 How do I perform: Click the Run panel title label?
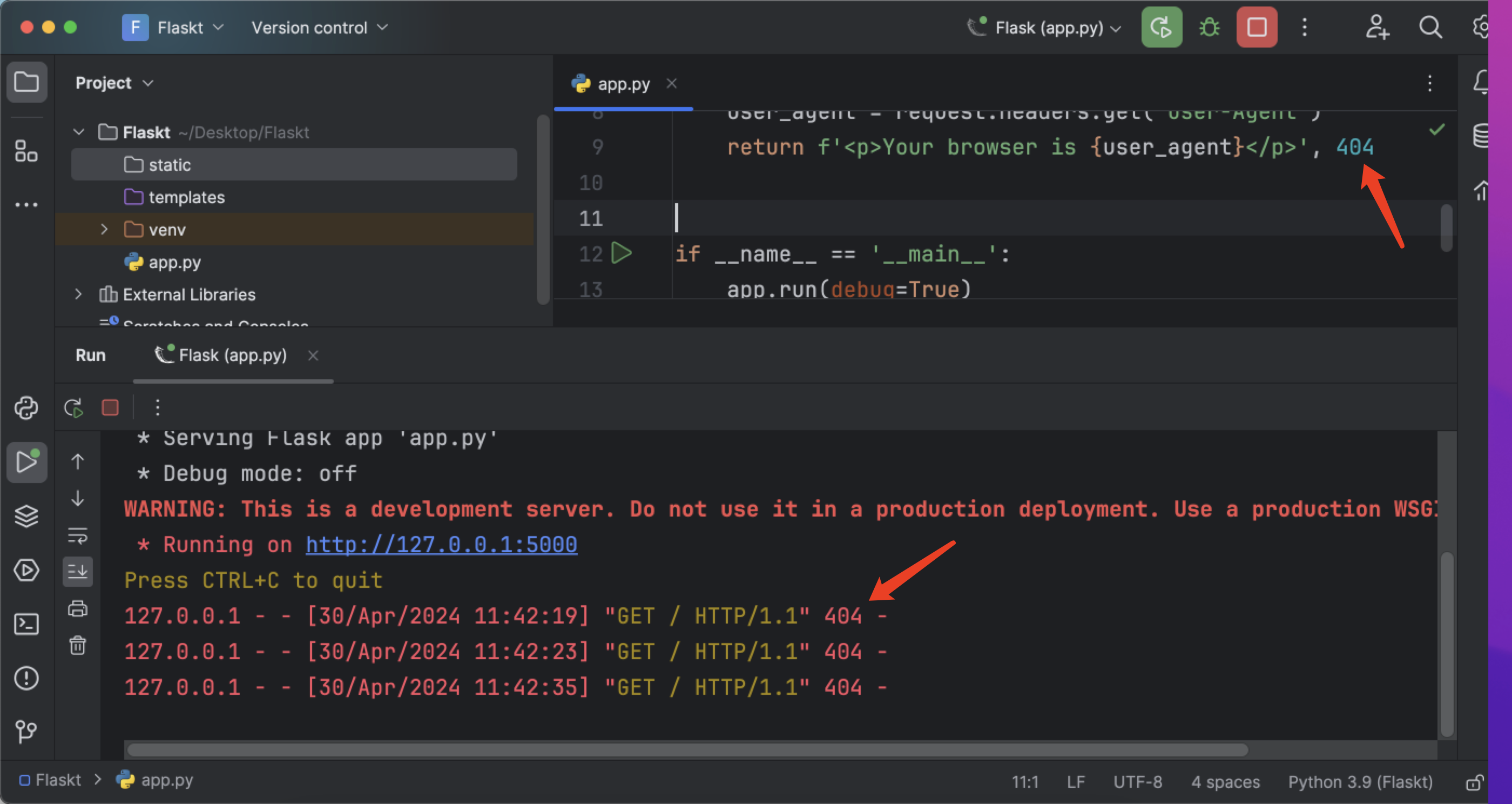pyautogui.click(x=90, y=356)
